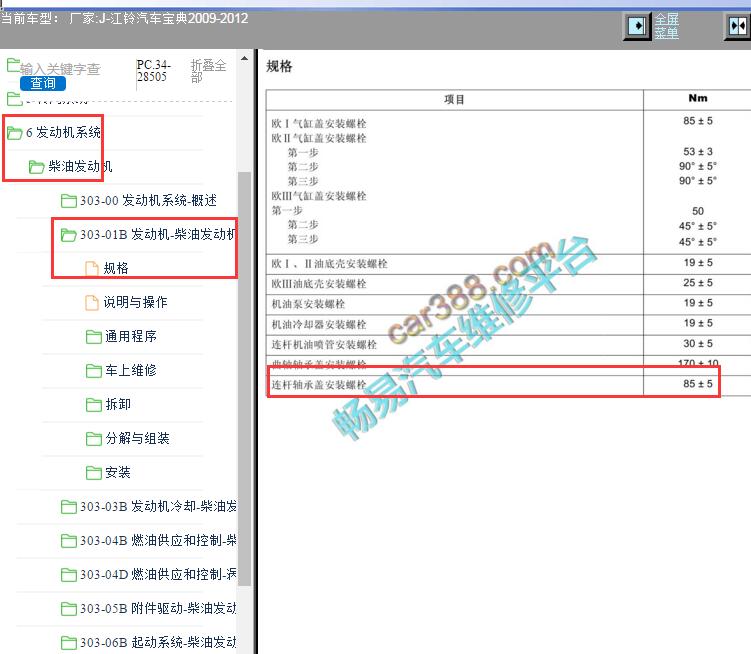Open the 全屏菜单 link

(667, 26)
